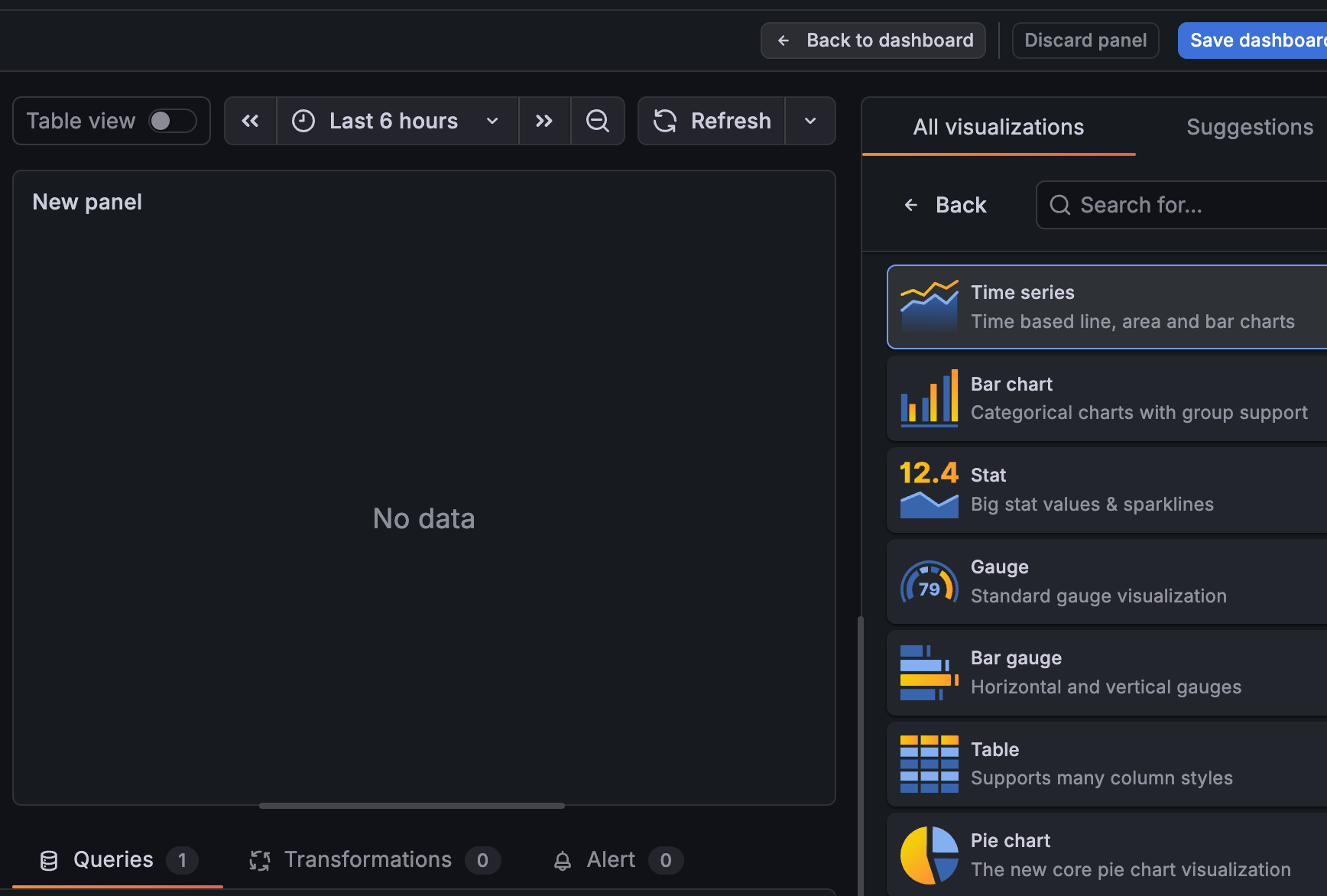This screenshot has height=896, width=1327.
Task: Open the Transformations tab
Action: pyautogui.click(x=375, y=860)
